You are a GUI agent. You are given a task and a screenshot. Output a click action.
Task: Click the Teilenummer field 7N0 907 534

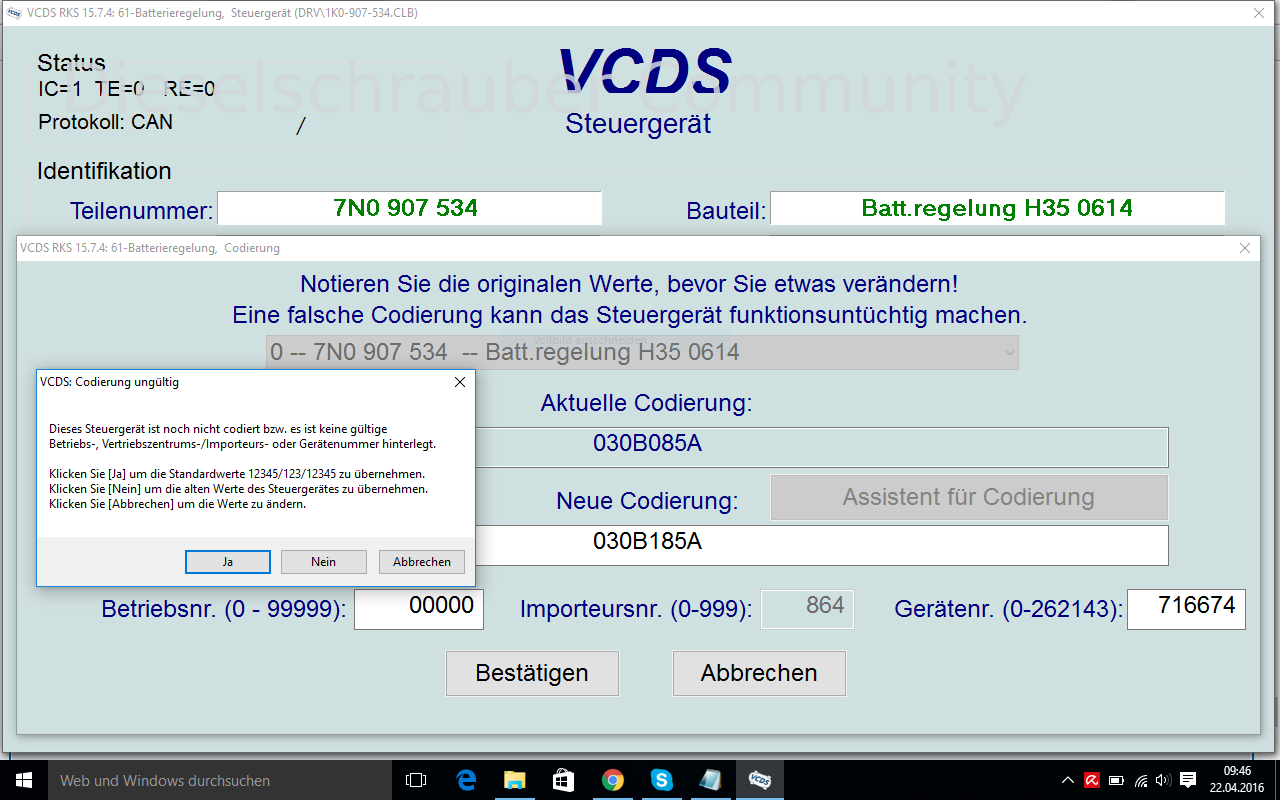(409, 208)
